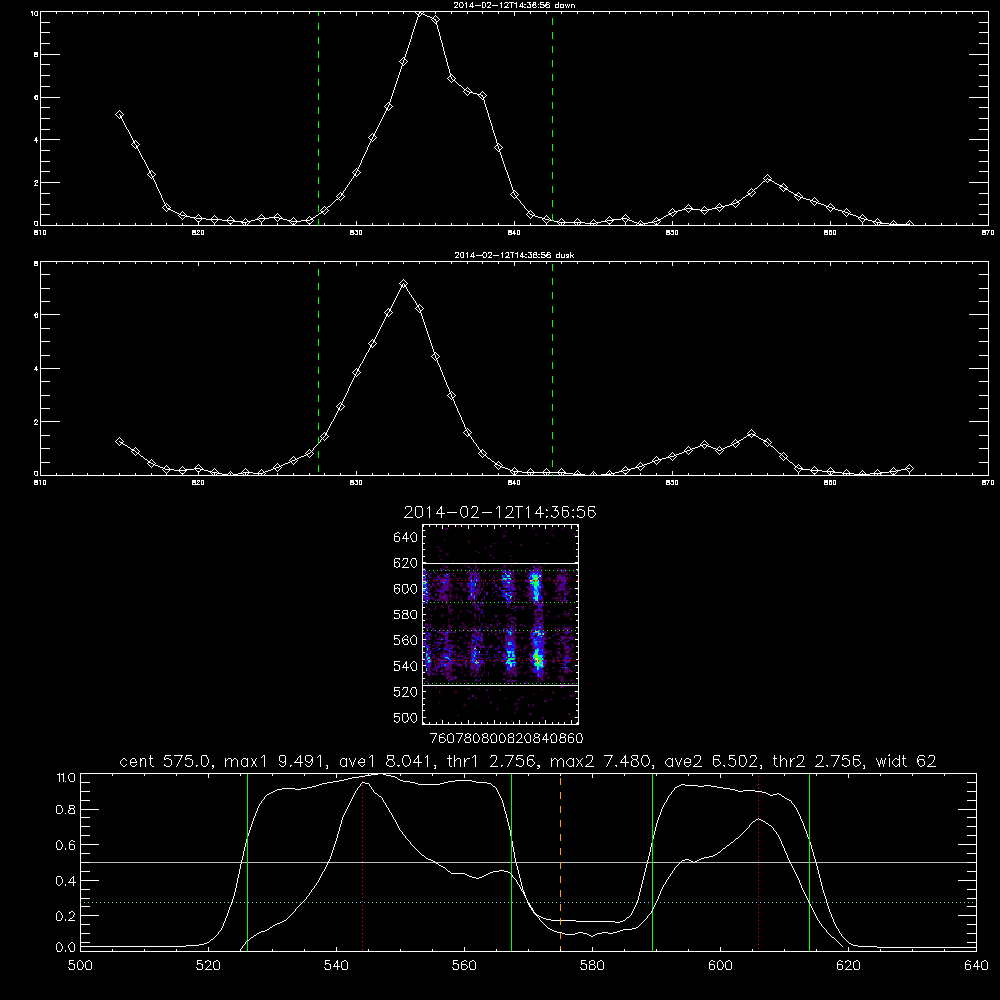The height and width of the screenshot is (1000, 1000).
Task: Click the secondary peak diamond near 856 in dawn plot
Action: pos(768,179)
